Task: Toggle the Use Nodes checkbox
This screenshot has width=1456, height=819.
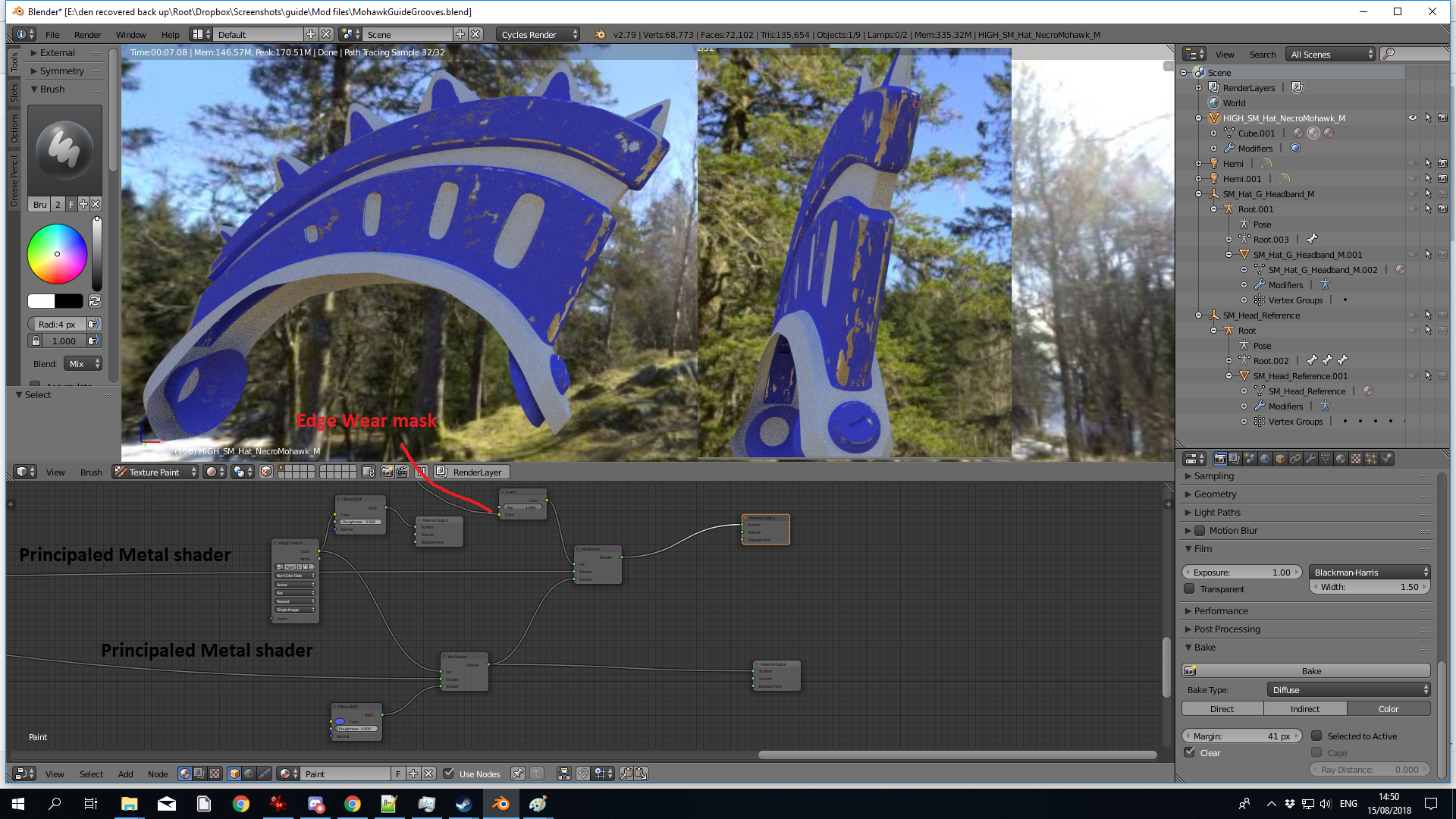Action: 449,773
